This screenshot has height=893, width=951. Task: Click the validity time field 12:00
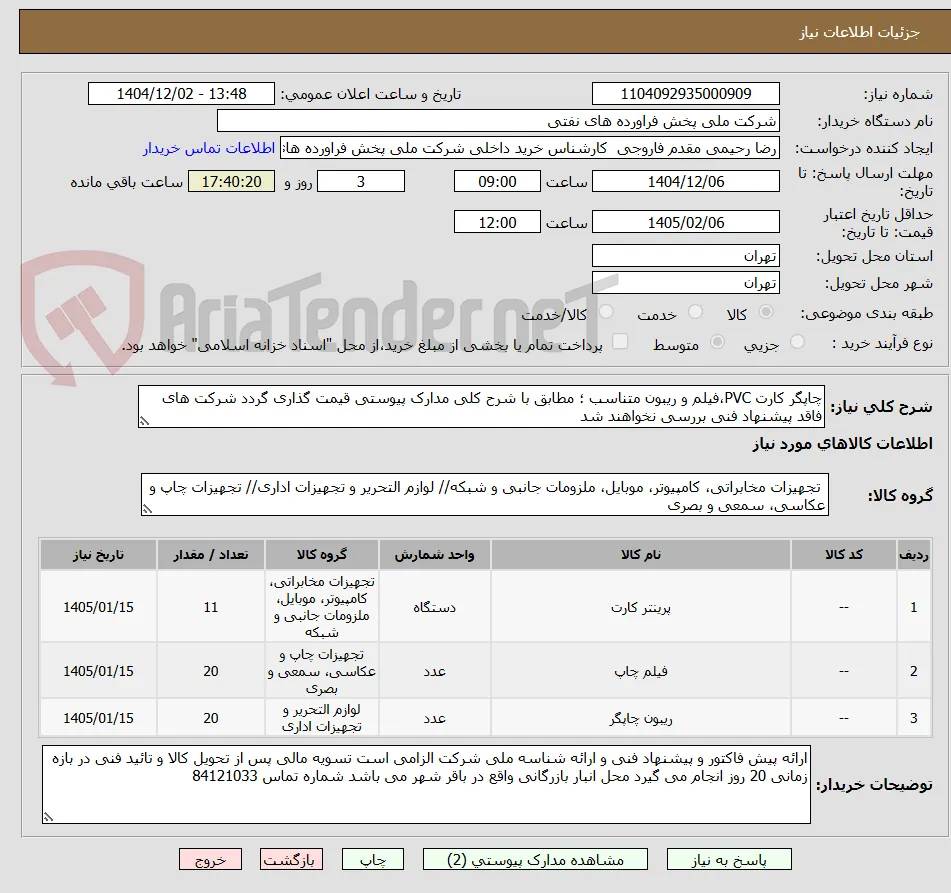coord(497,222)
